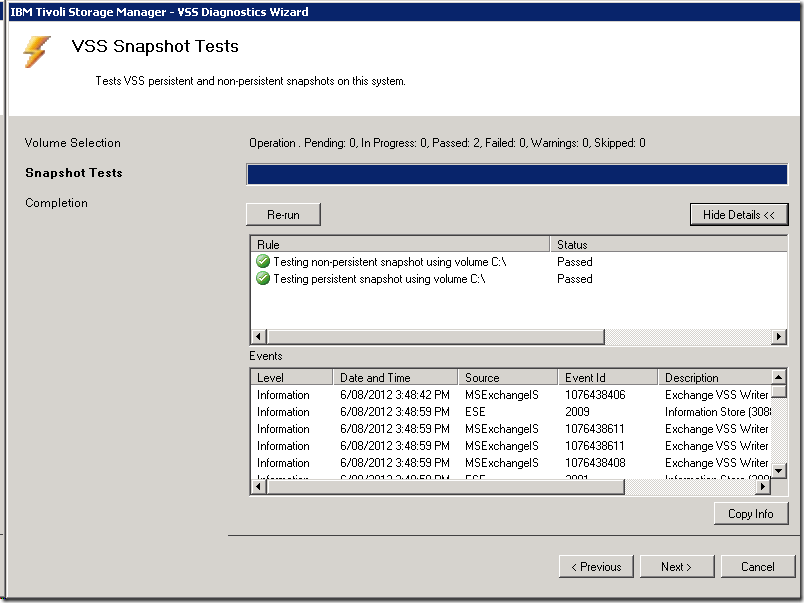
Task: Cancel the VSS Diagnostics Wizard
Action: [757, 567]
